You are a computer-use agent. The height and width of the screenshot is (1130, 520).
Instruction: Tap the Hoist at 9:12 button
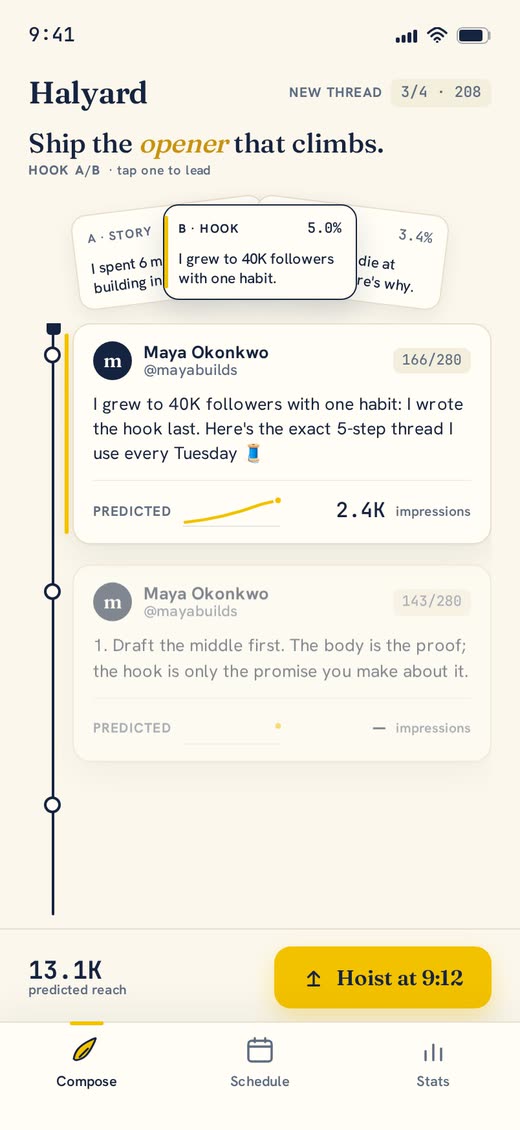point(382,977)
